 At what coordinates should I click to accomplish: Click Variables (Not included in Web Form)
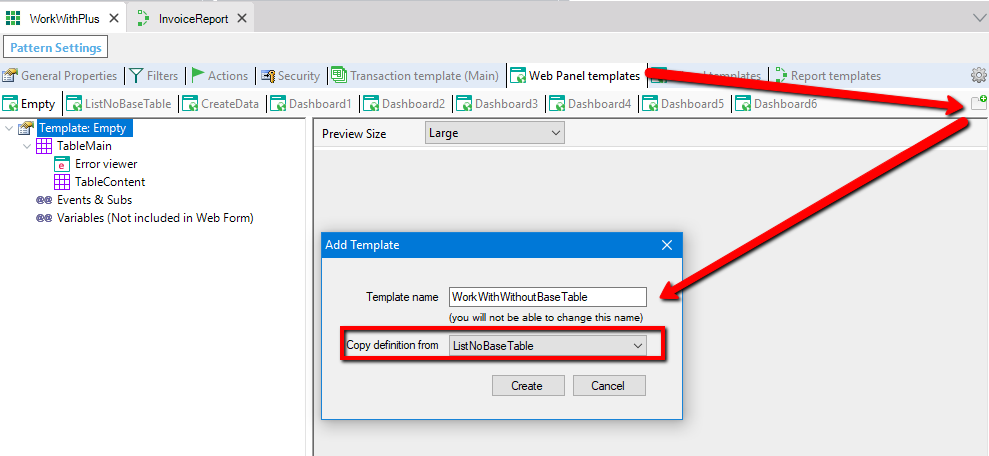pyautogui.click(x=154, y=218)
